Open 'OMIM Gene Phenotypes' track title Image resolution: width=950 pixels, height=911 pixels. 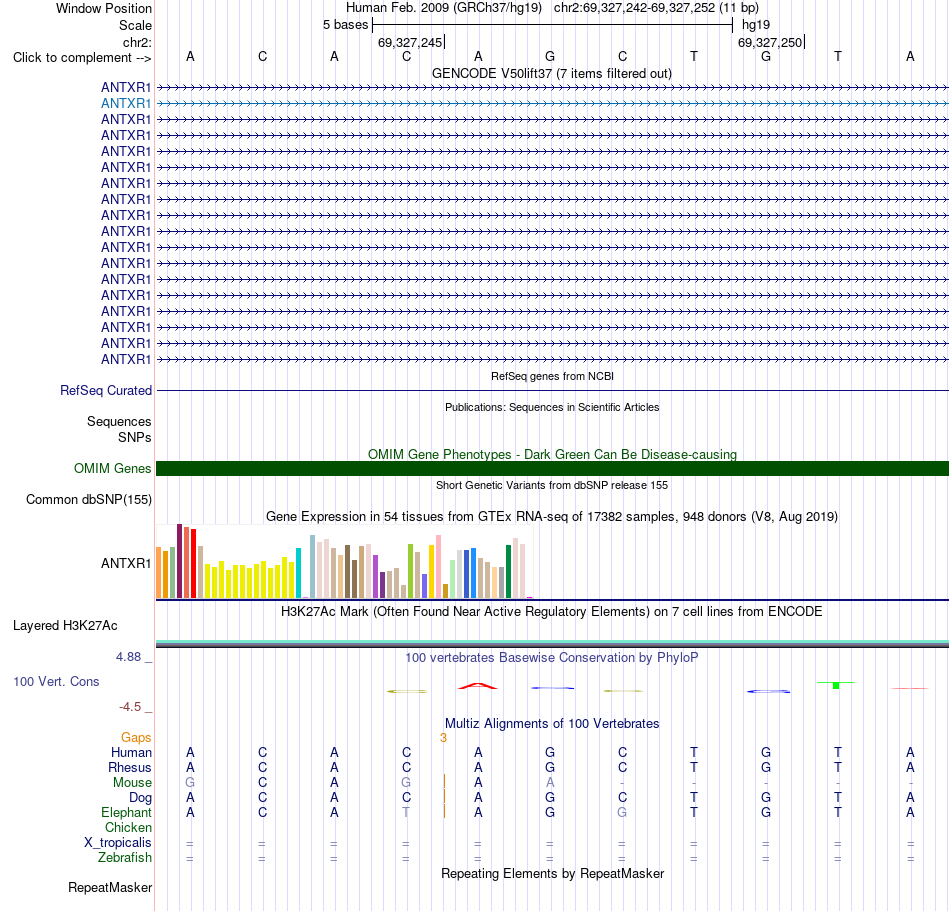552,454
